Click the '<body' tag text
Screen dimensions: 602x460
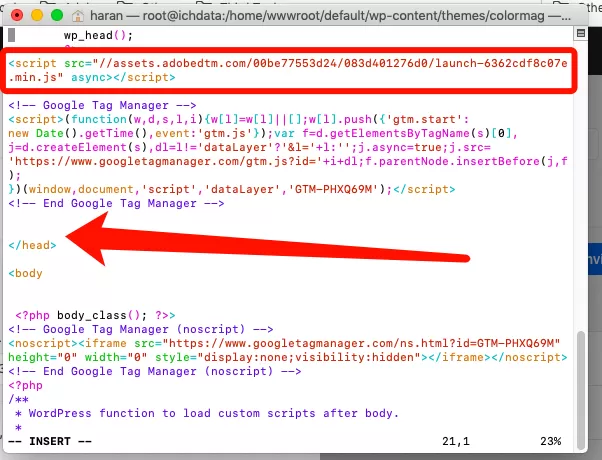25,273
